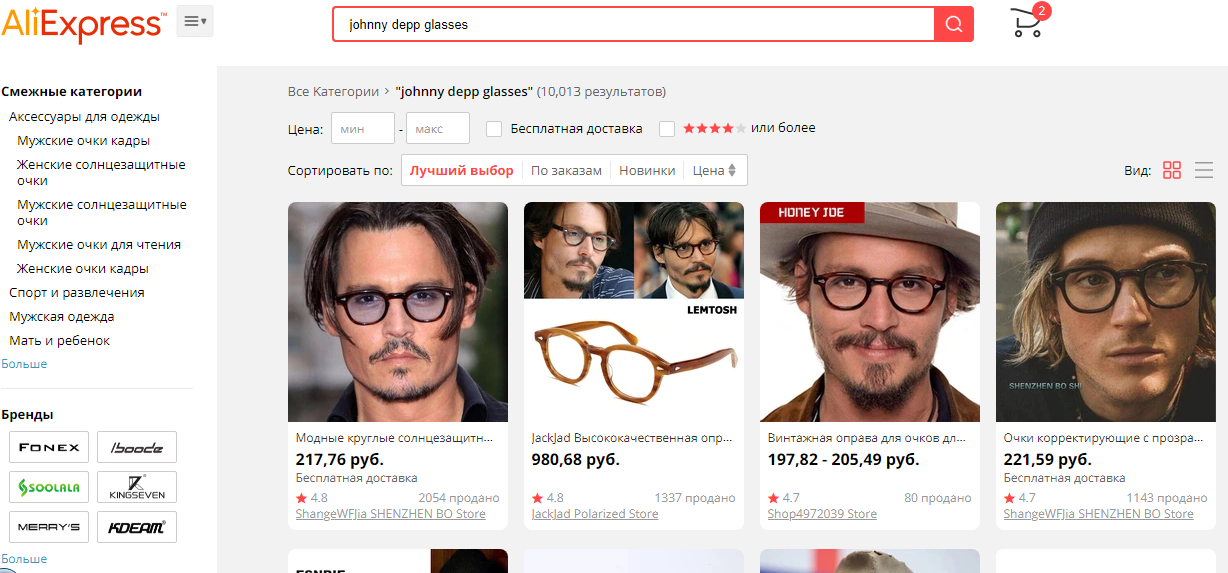Open Женские очки кадры category
Screen dimensions: 1228x573
(83, 269)
